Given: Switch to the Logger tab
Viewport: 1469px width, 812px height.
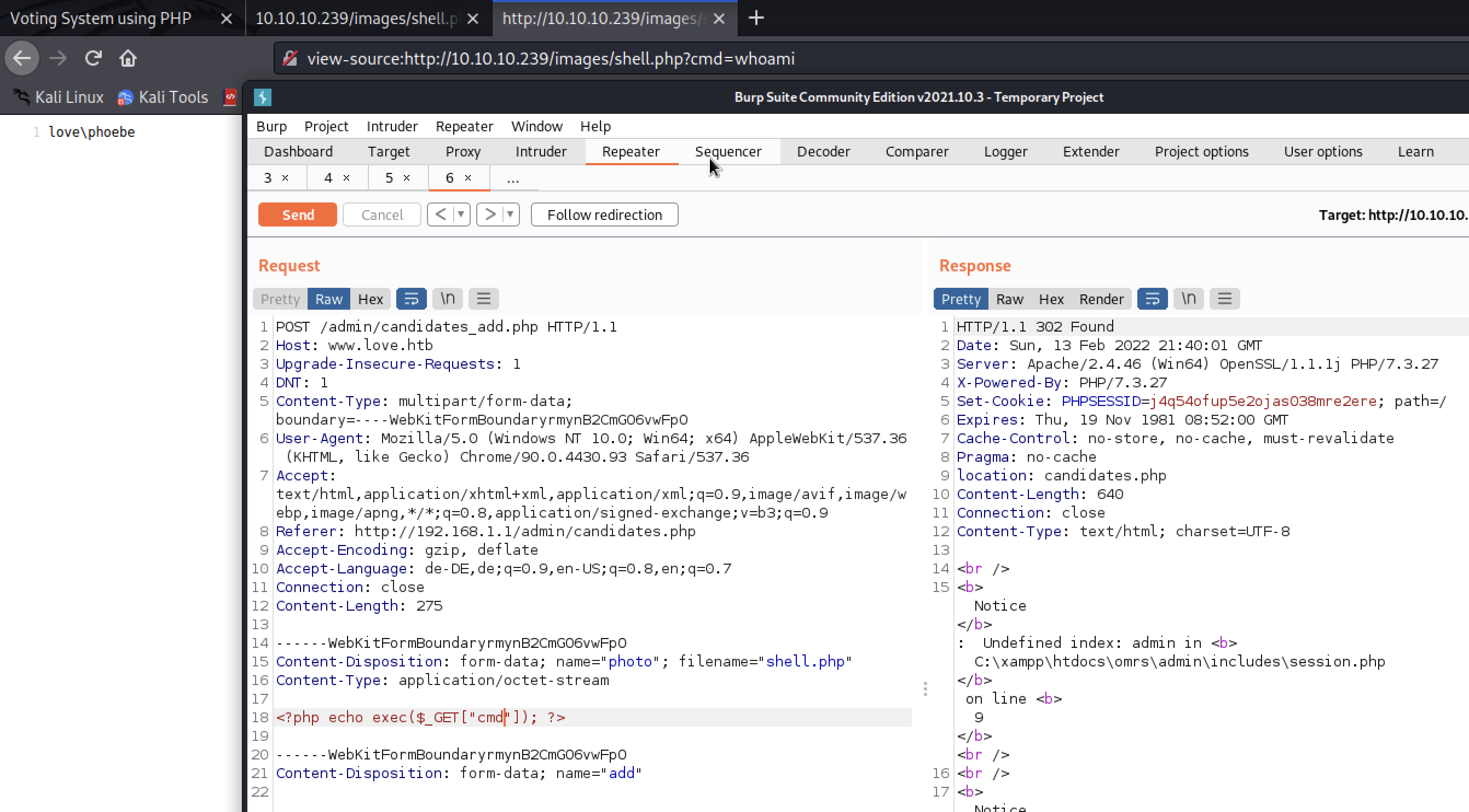Looking at the screenshot, I should coord(1005,152).
